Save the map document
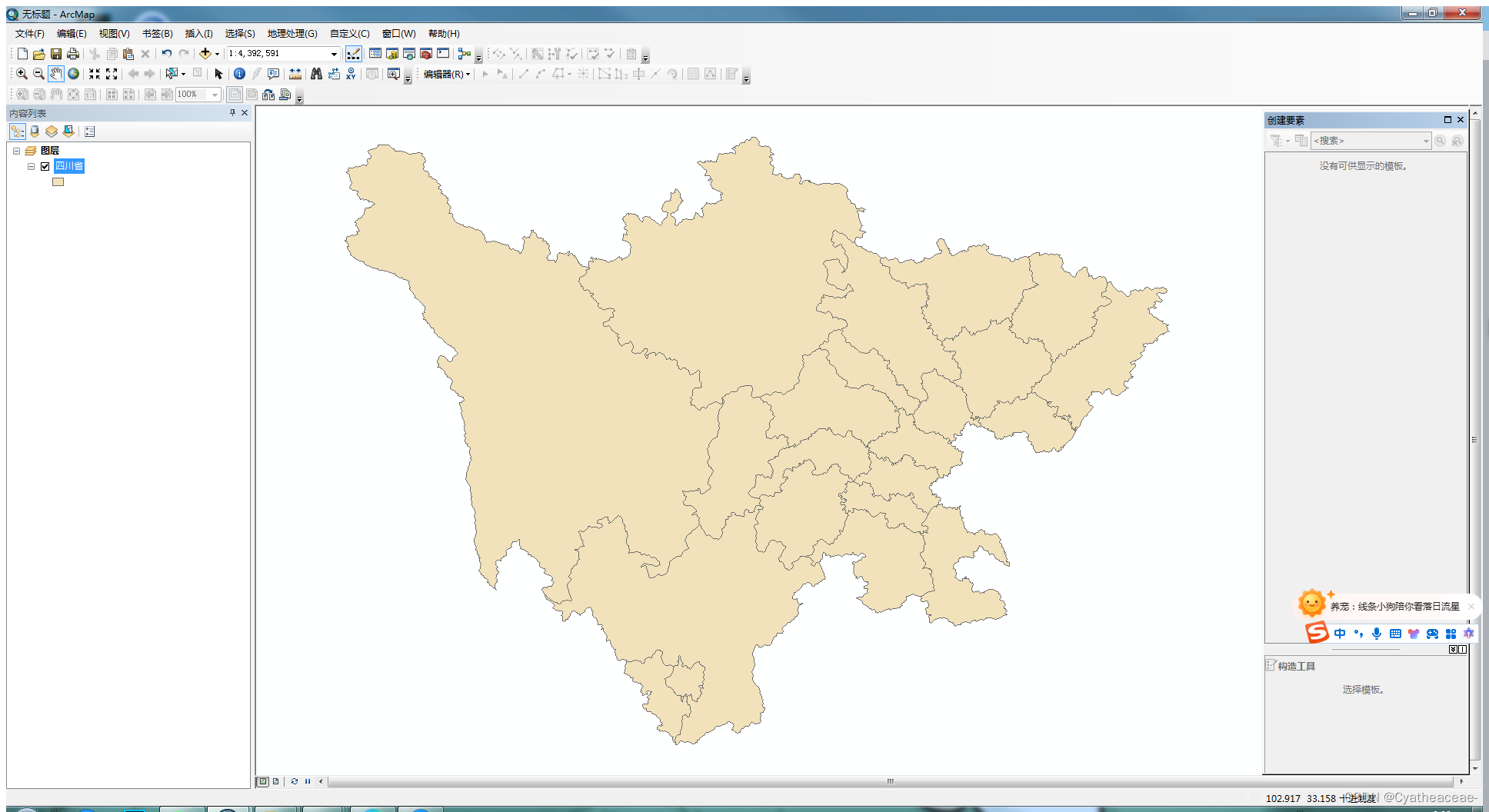Viewport: 1489px width, 812px height. (56, 54)
